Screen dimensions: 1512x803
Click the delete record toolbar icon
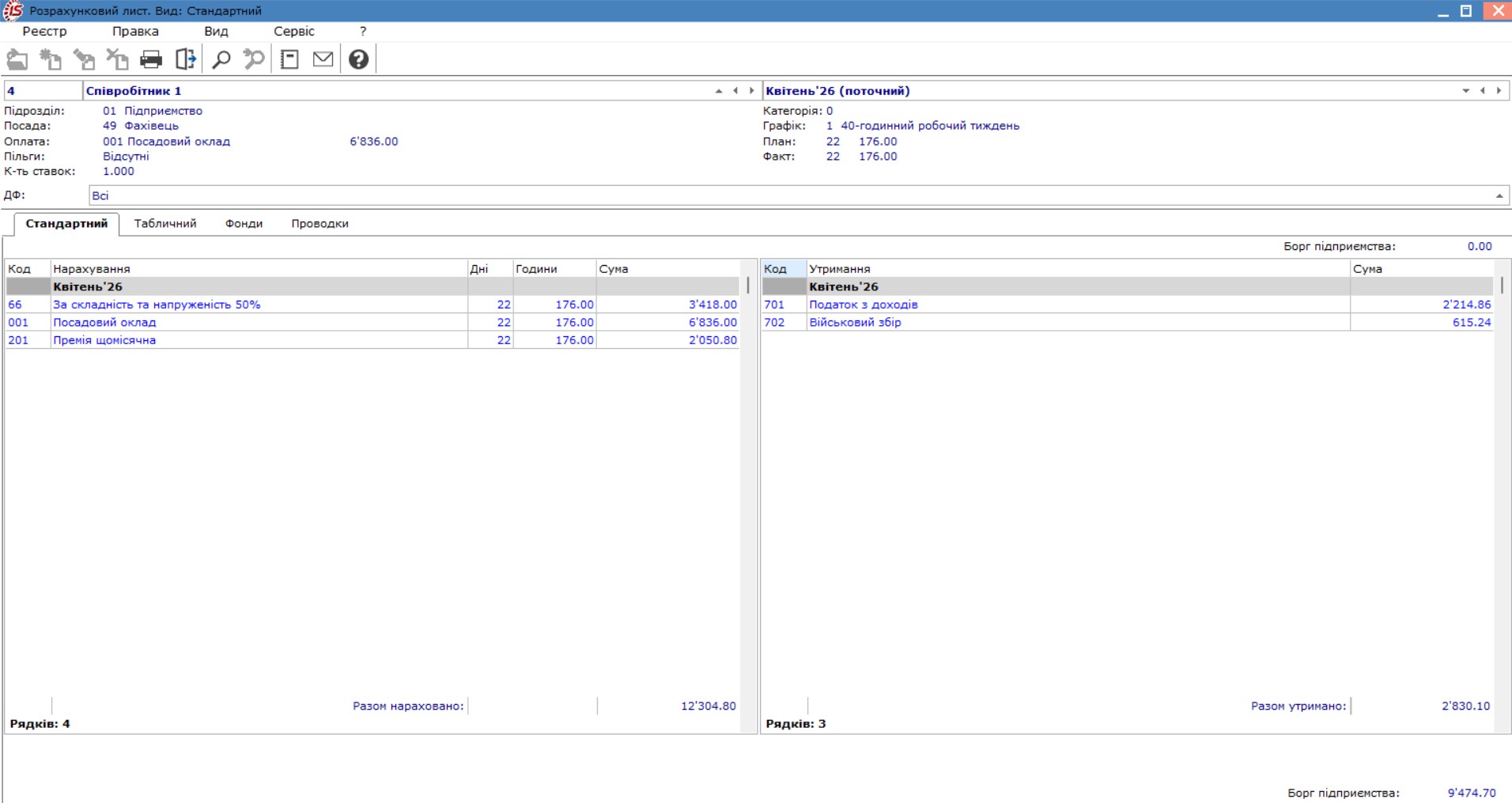point(117,59)
